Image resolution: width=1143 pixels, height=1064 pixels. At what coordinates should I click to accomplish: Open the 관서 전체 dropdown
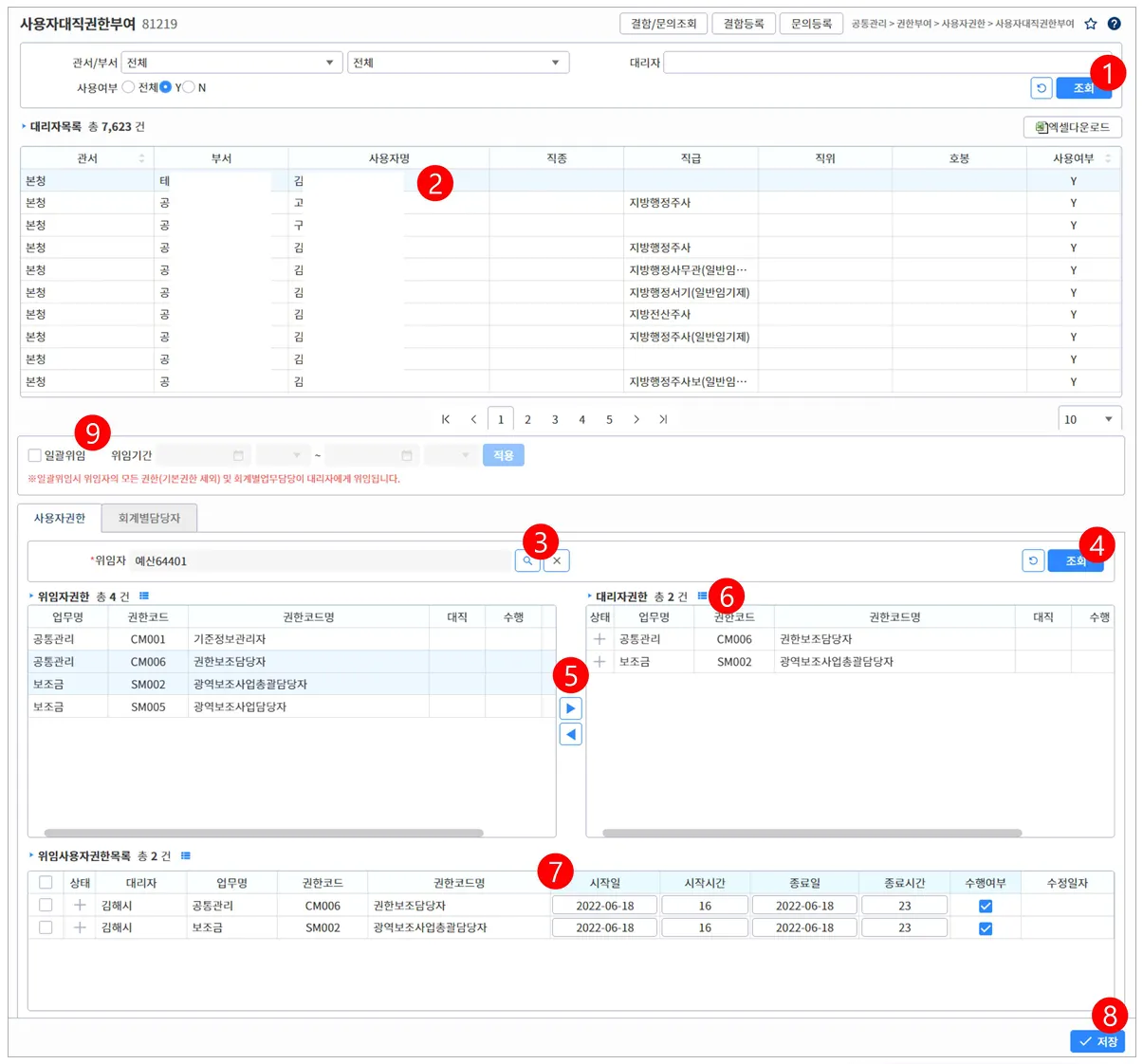coord(231,63)
